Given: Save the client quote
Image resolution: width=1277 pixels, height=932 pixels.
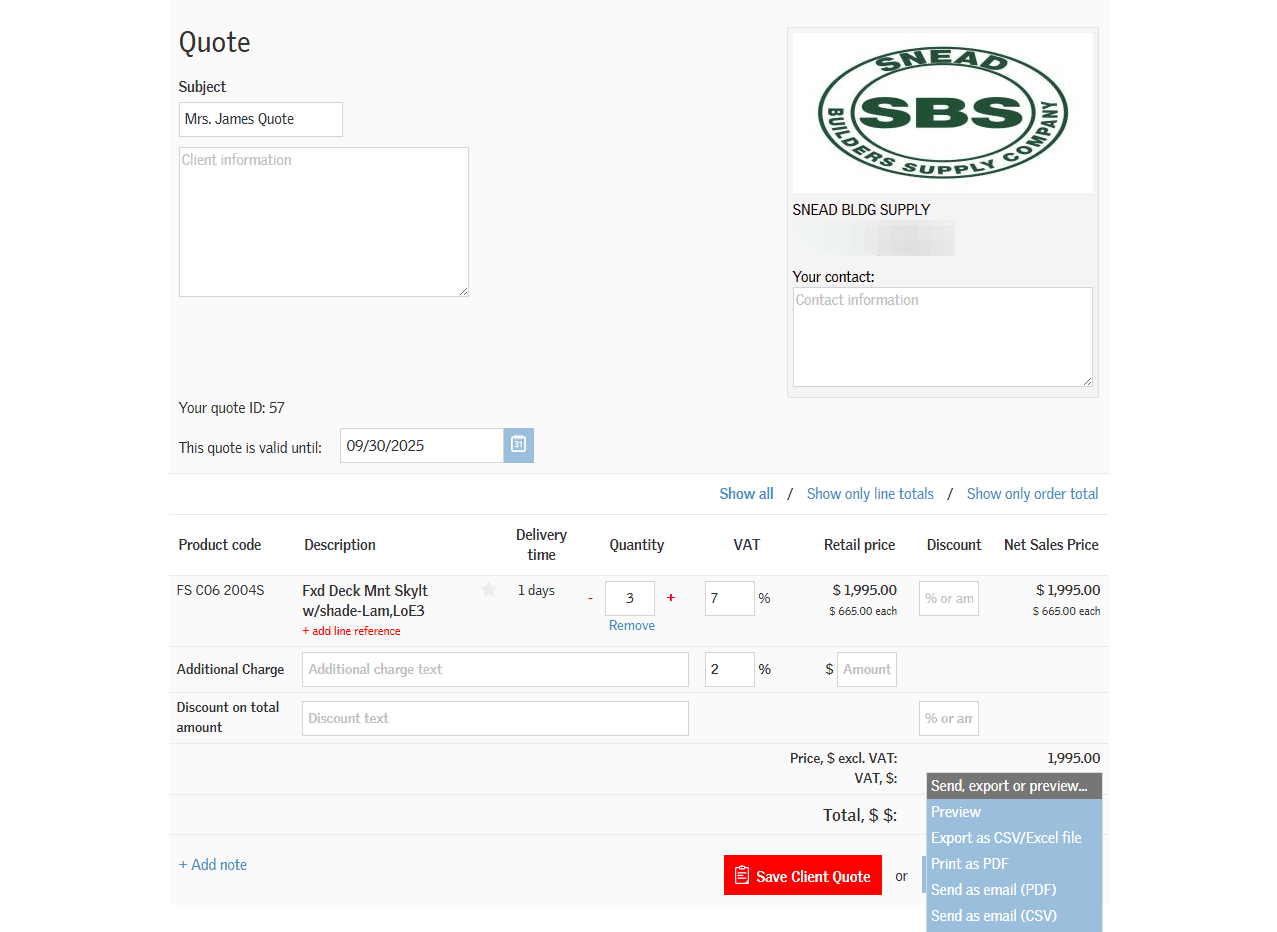Looking at the screenshot, I should click(803, 875).
